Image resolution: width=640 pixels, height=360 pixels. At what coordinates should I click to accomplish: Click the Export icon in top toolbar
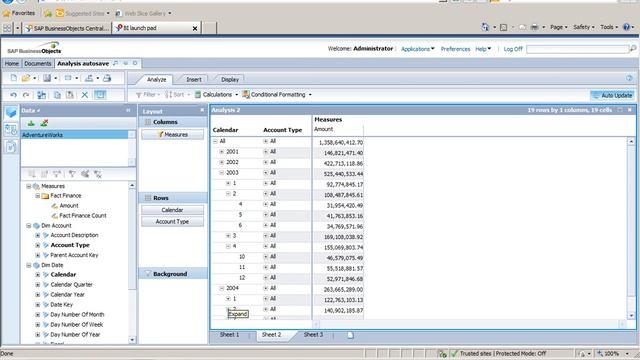click(x=89, y=78)
